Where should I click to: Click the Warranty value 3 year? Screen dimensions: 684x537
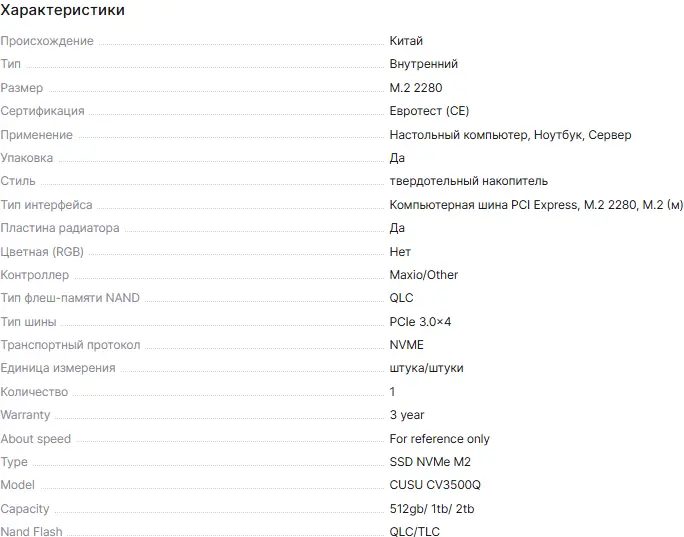407,415
